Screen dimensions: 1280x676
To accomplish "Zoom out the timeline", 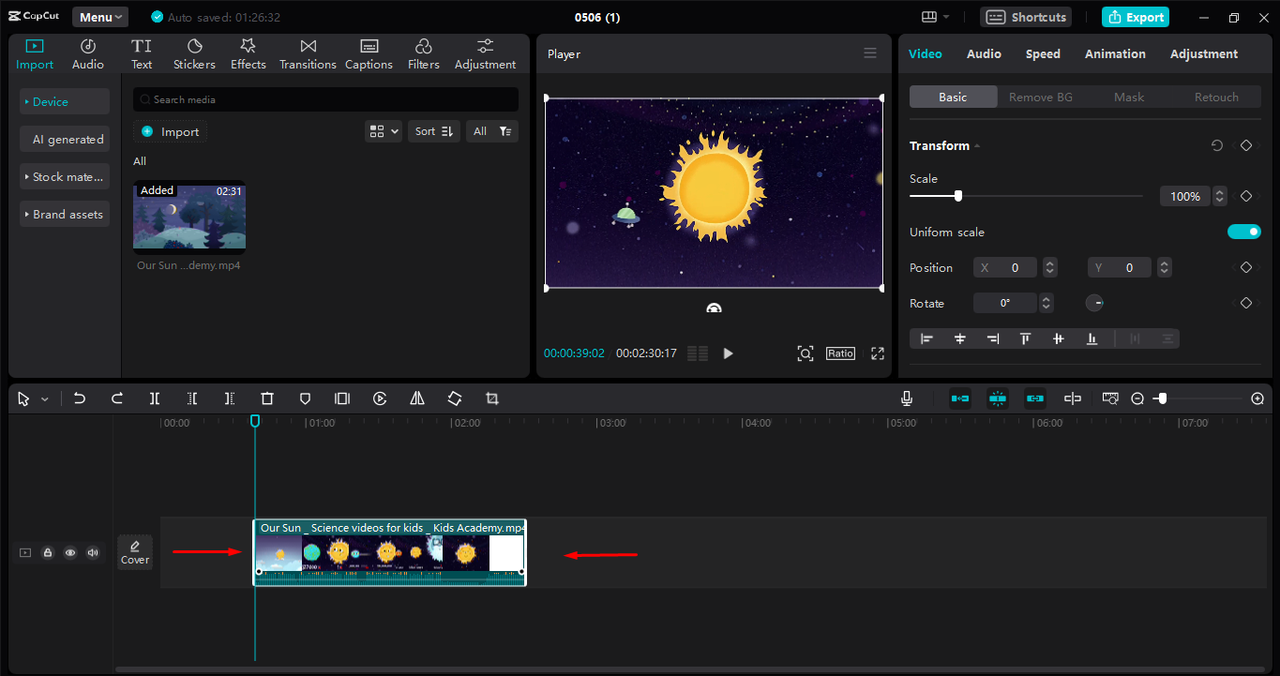I will tap(1137, 399).
